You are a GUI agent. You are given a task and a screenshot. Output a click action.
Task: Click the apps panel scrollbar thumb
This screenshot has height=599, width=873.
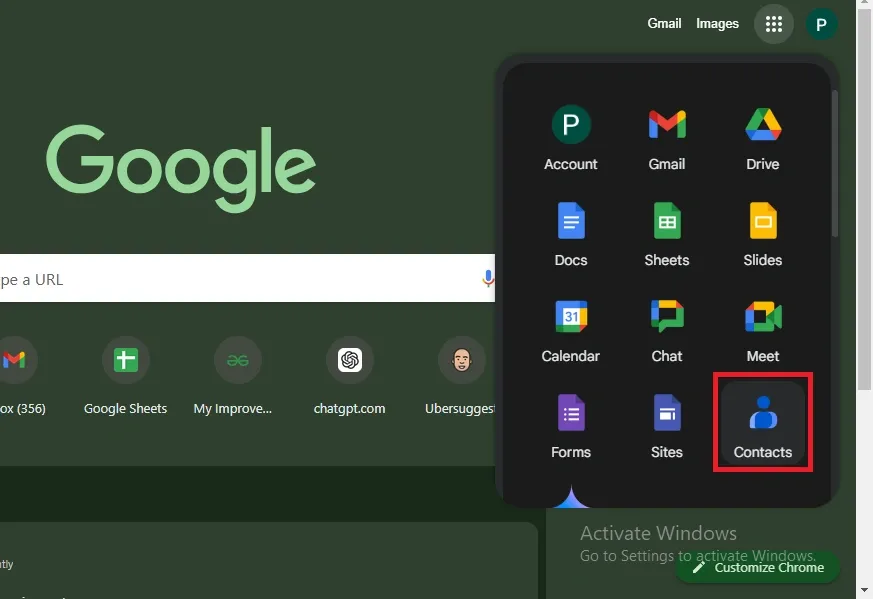(x=835, y=163)
